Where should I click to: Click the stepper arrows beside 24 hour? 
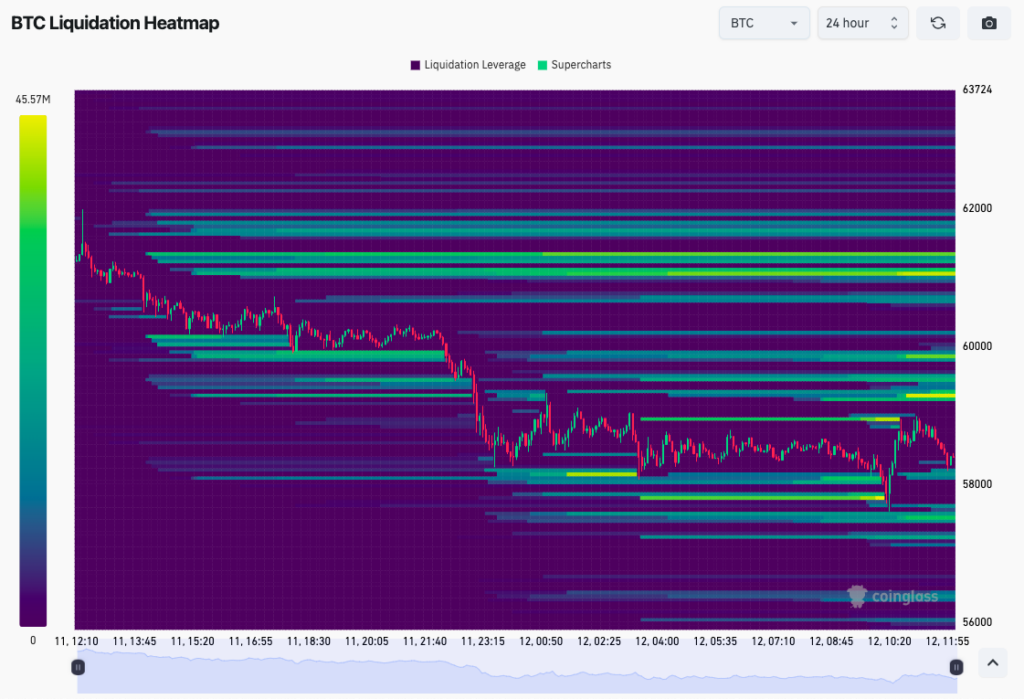[891, 22]
